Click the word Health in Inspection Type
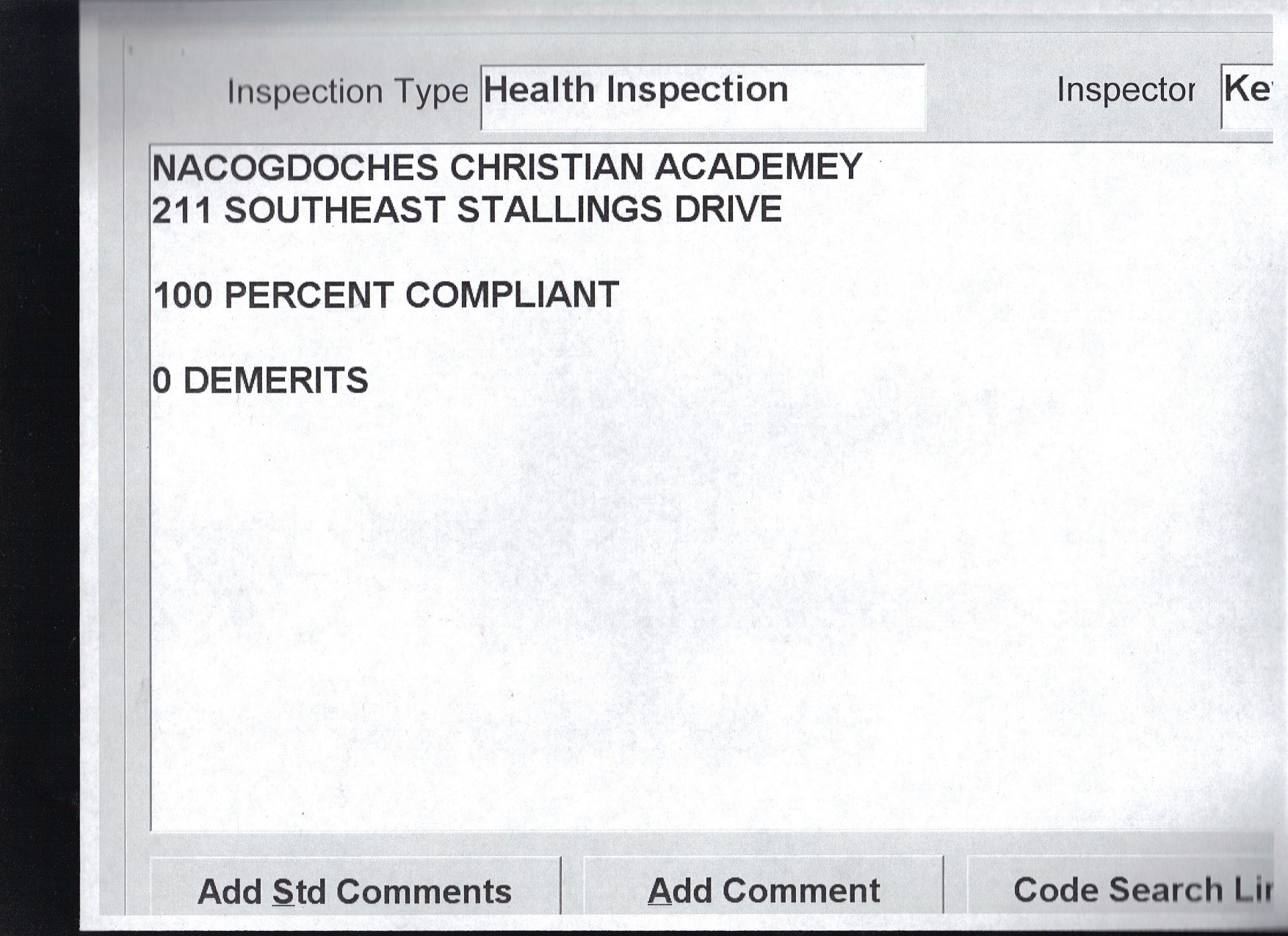 coord(538,90)
